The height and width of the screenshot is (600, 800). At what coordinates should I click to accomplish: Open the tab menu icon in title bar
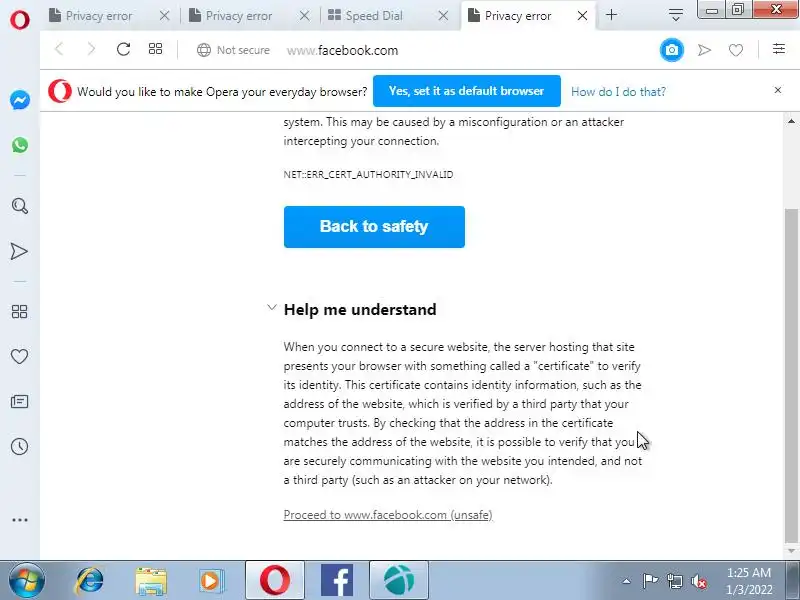[676, 15]
